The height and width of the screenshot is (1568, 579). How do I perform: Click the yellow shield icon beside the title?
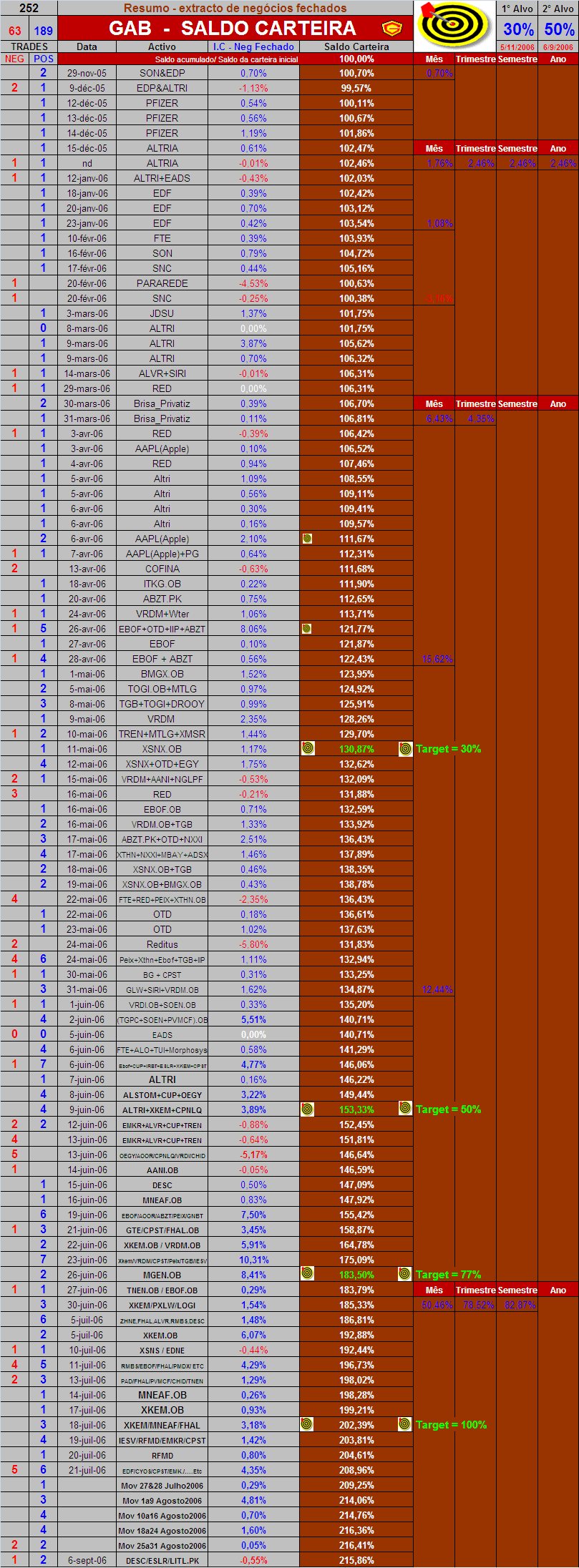(x=391, y=29)
